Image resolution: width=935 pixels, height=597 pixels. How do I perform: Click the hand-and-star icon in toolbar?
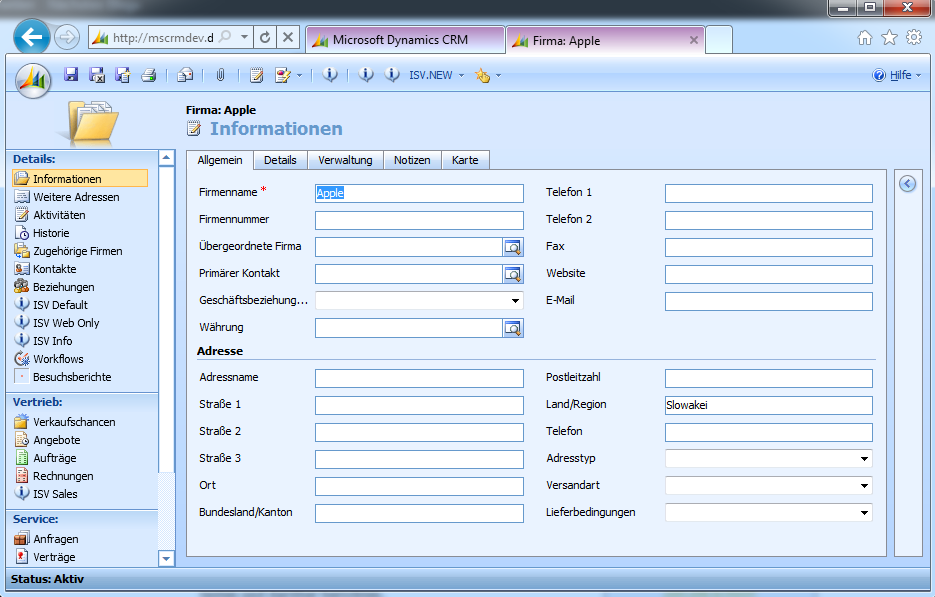tap(482, 75)
